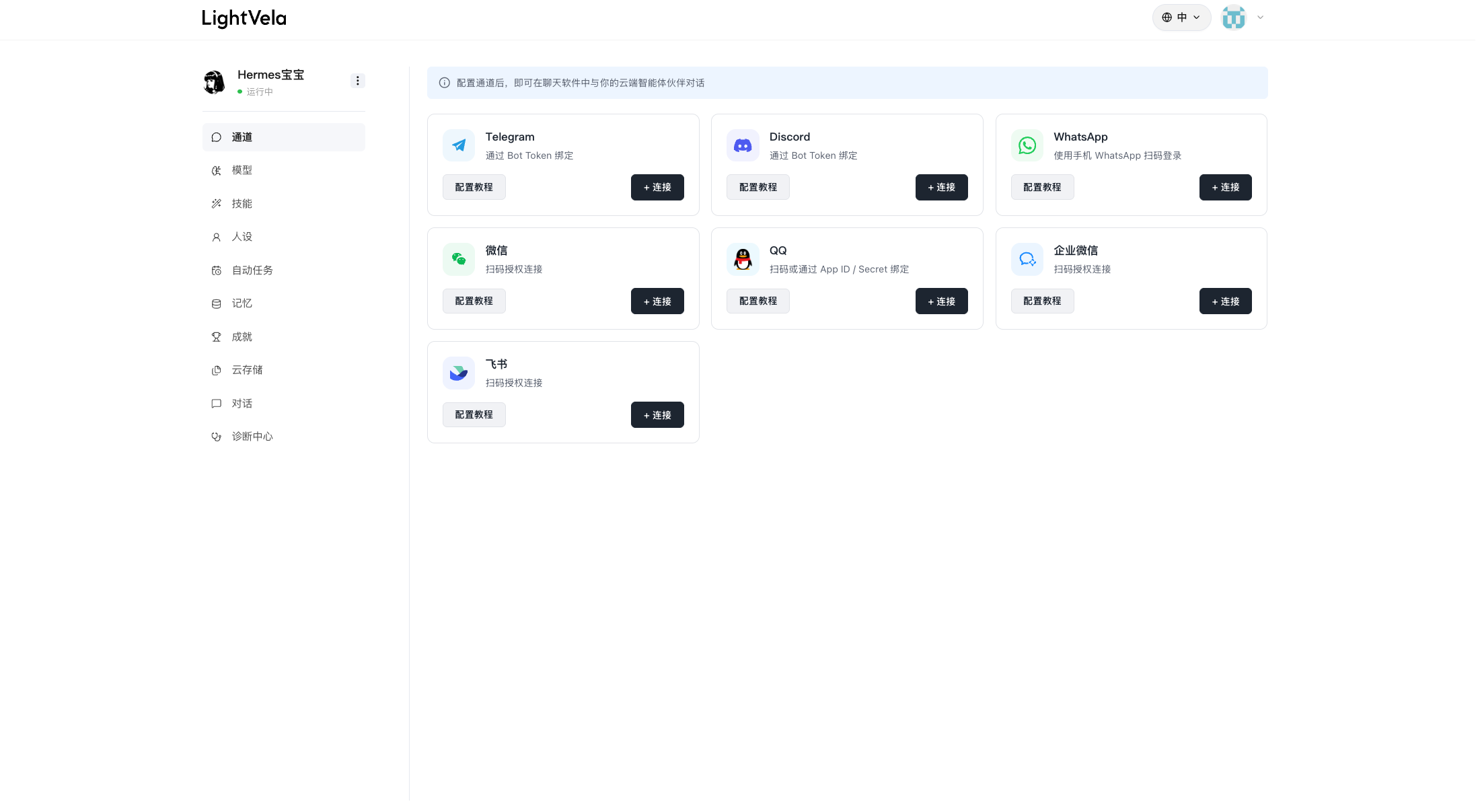
Task: Open 人设 in the sidebar
Action: point(284,237)
